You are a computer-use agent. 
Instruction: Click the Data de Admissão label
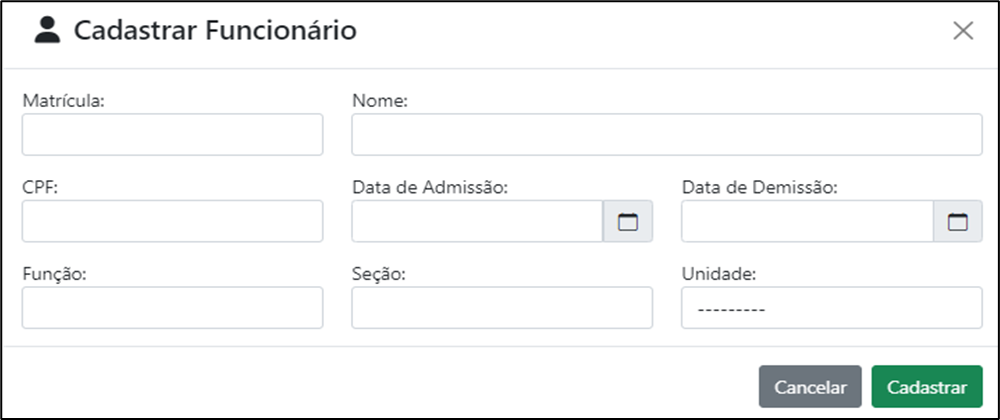click(429, 187)
